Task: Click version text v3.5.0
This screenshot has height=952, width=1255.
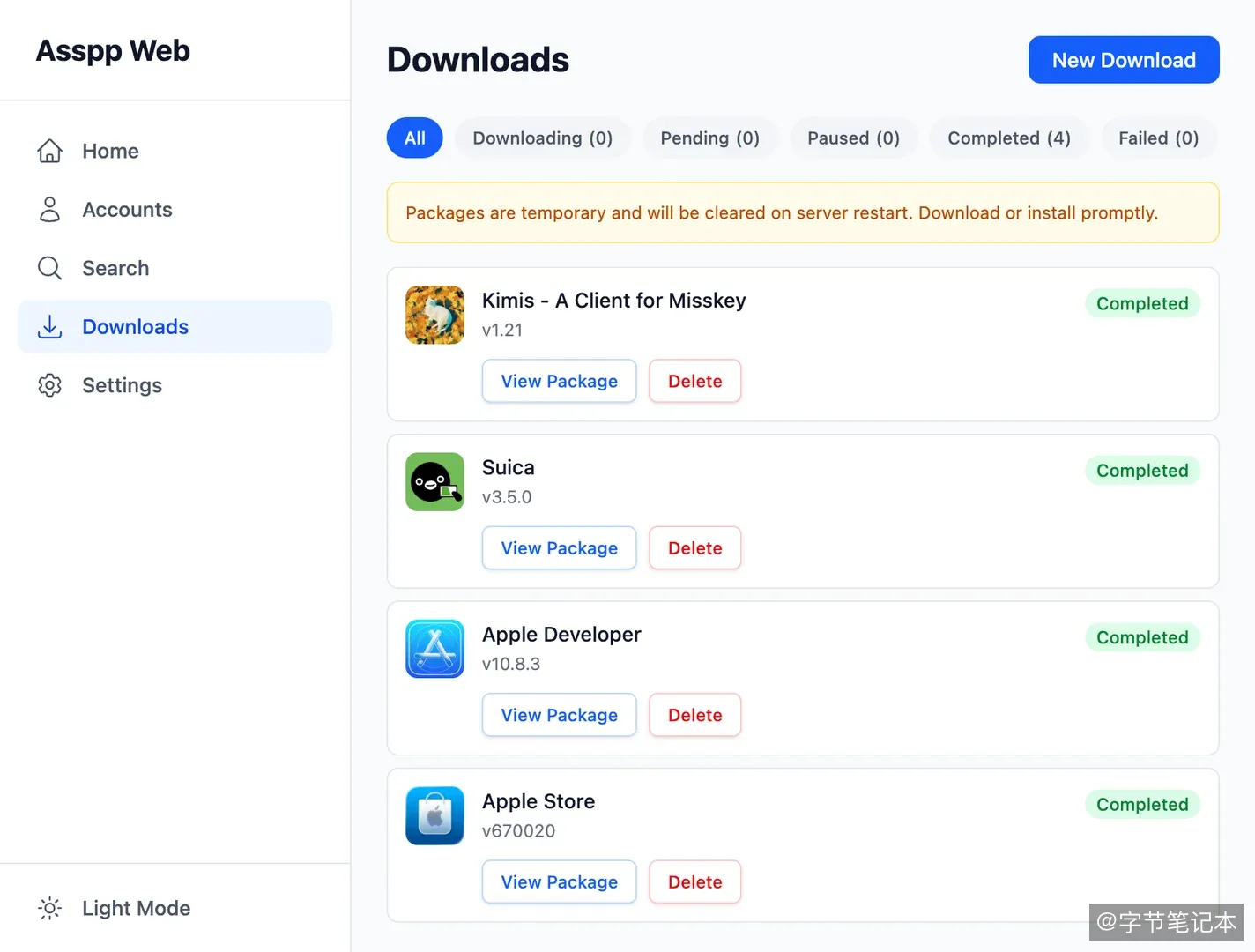Action: (507, 497)
